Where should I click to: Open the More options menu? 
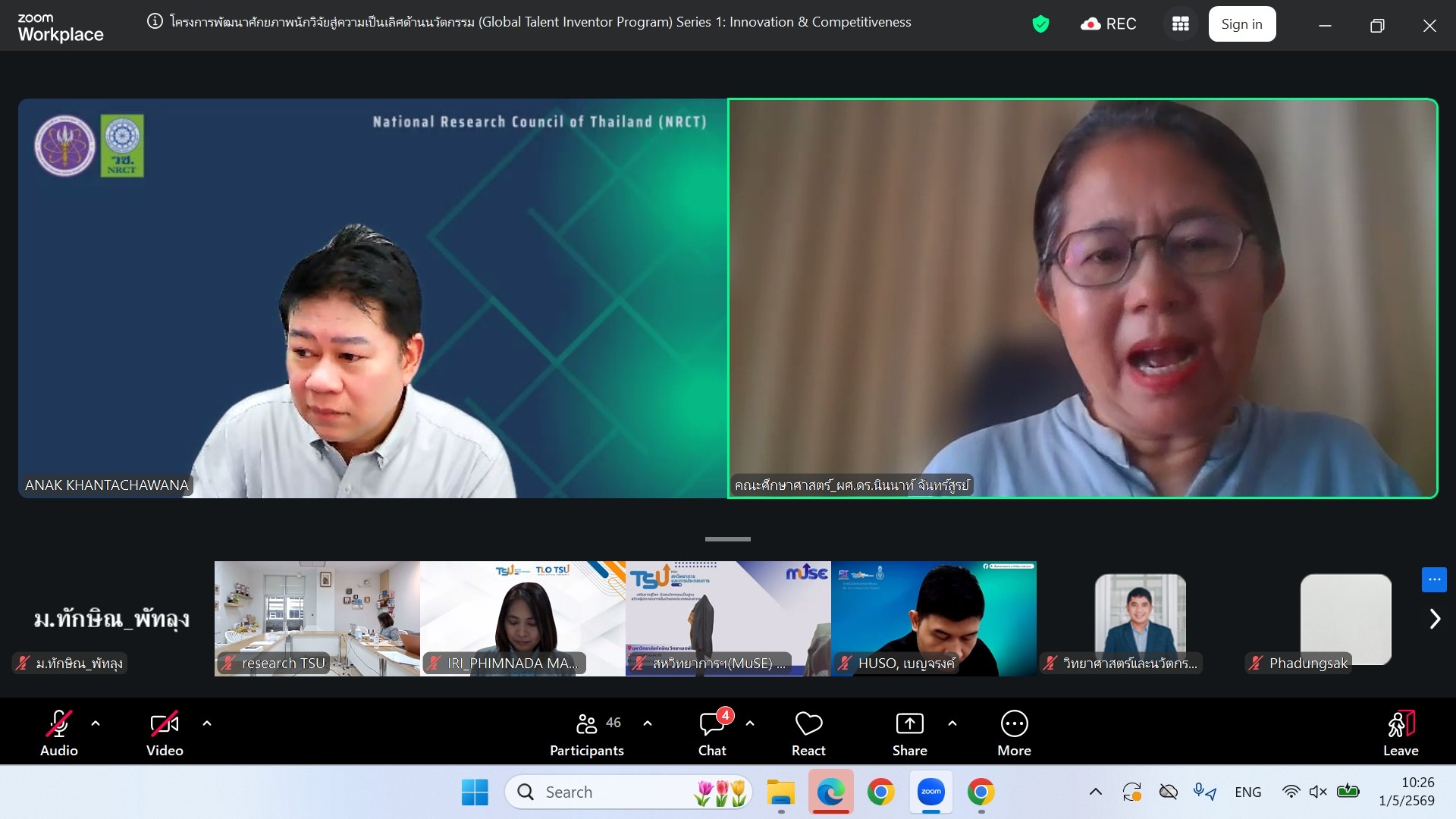1014,733
